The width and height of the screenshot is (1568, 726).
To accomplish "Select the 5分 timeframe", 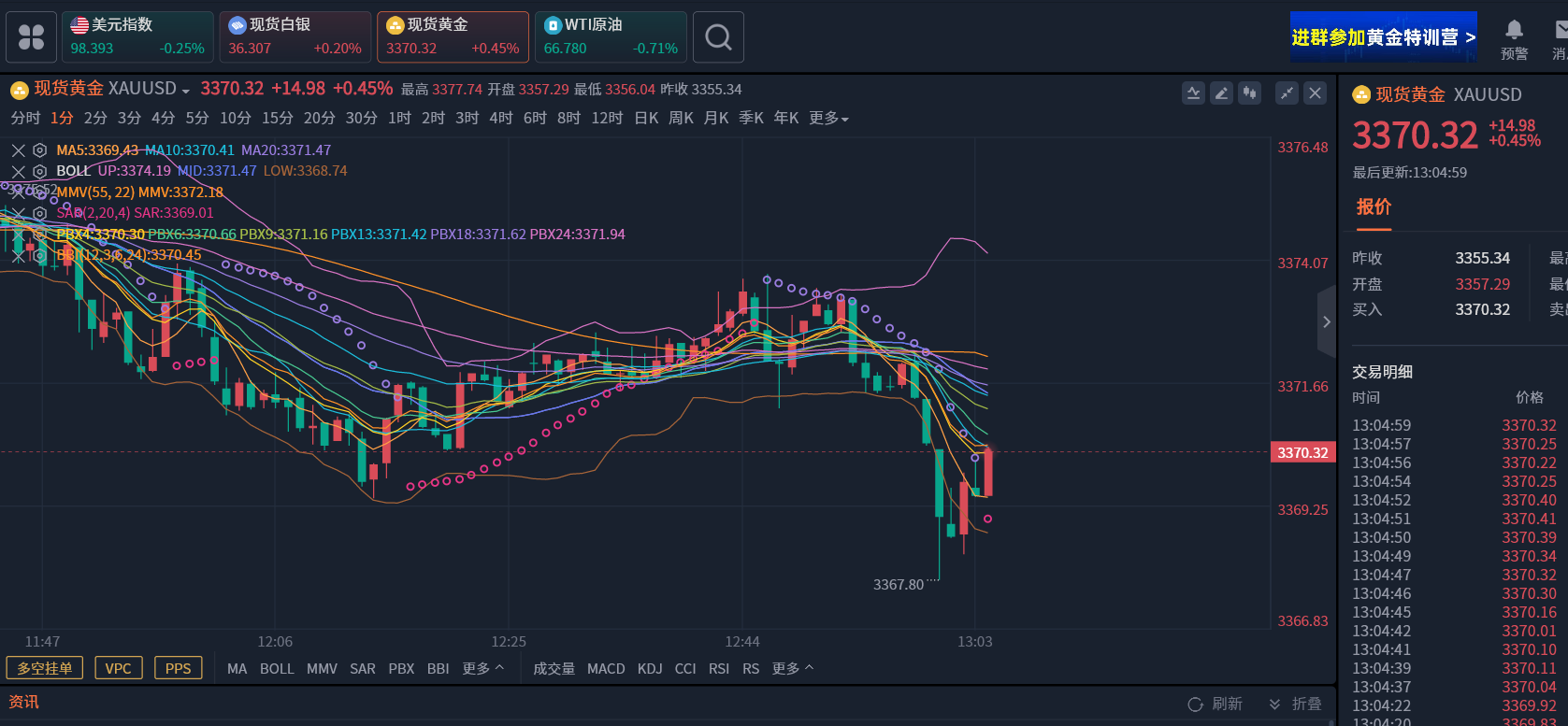I will (197, 118).
